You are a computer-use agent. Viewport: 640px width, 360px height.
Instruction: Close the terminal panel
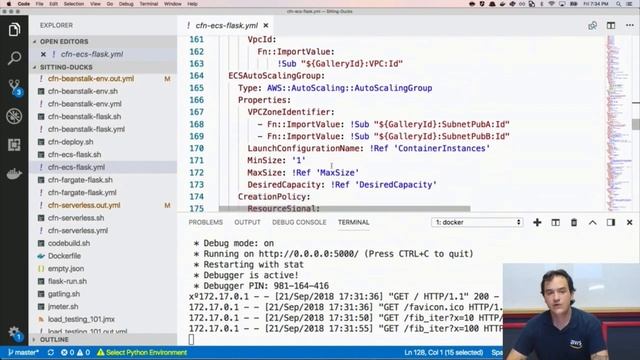pos(629,222)
